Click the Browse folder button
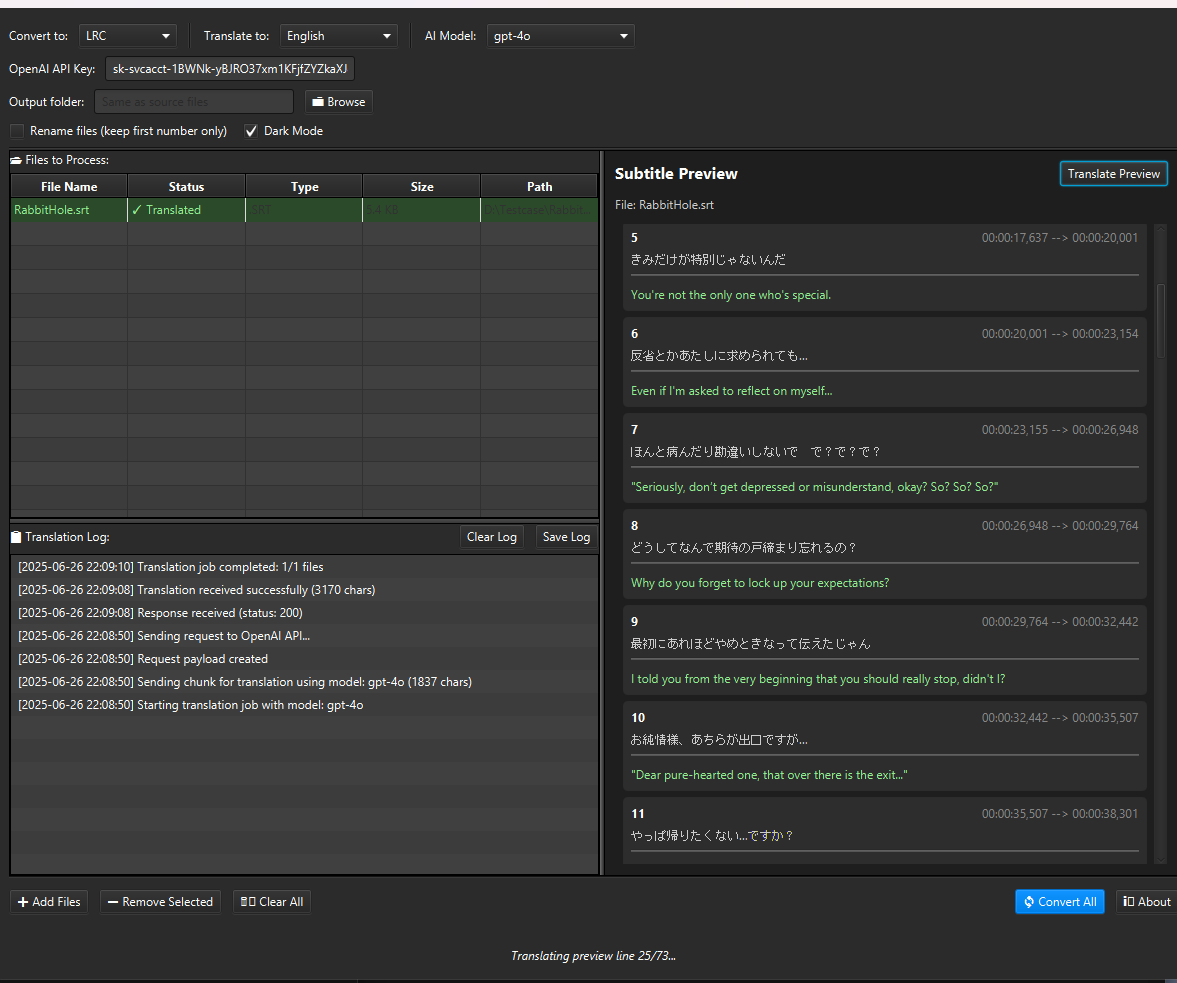Screen dimensions: 1177x983 tap(339, 101)
